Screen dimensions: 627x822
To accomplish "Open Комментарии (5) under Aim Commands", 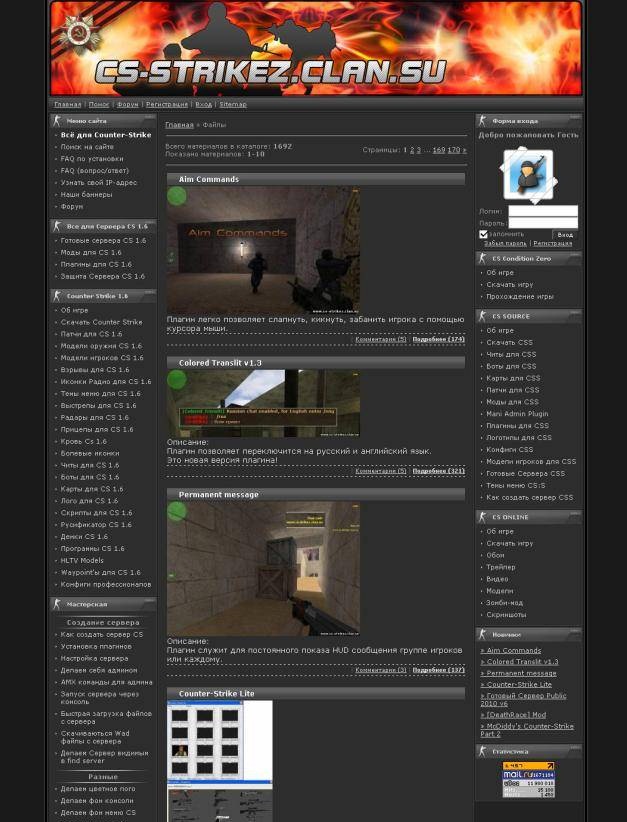I will pyautogui.click(x=381, y=339).
